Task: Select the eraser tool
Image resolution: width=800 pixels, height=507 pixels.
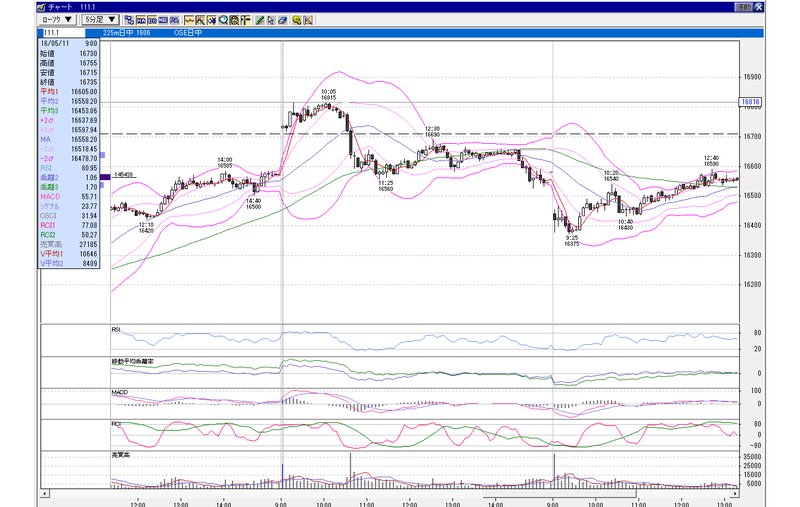Action: tap(282, 20)
